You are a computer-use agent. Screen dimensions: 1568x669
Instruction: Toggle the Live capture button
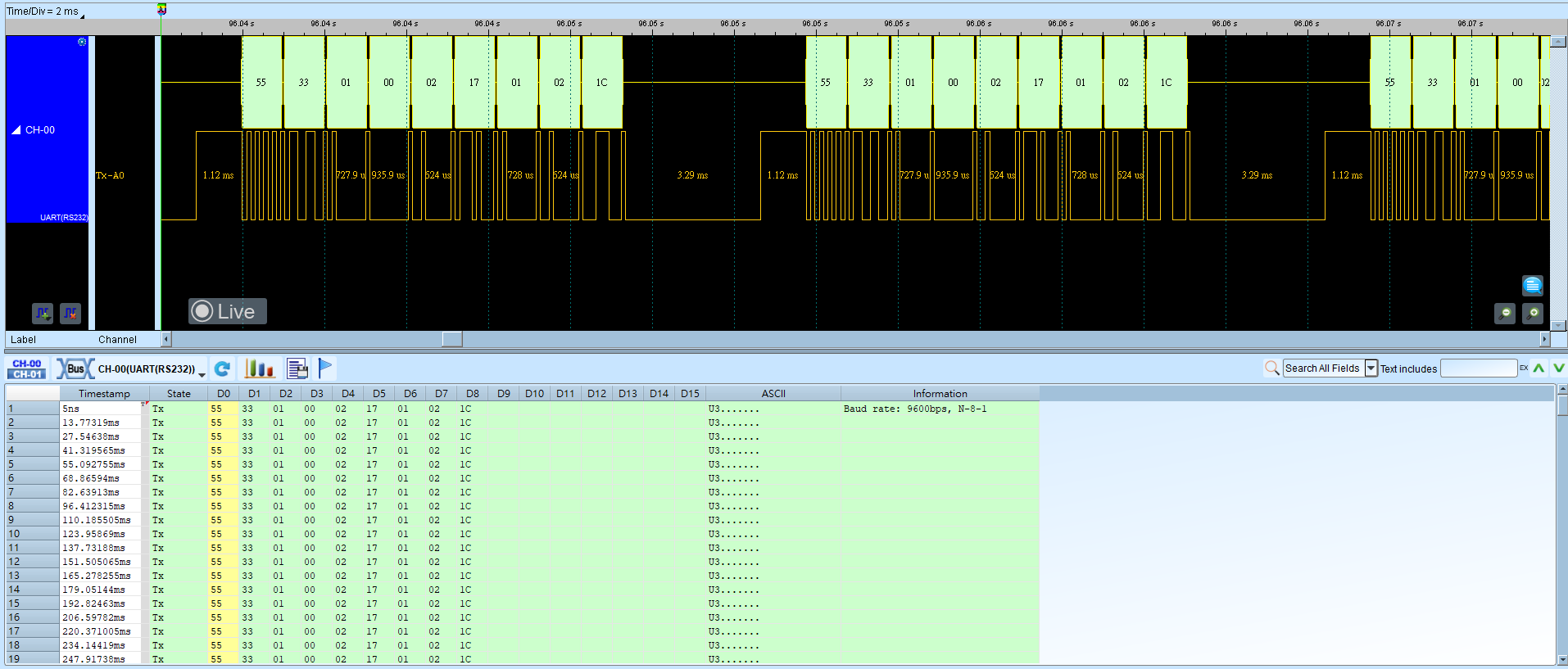pyautogui.click(x=228, y=311)
